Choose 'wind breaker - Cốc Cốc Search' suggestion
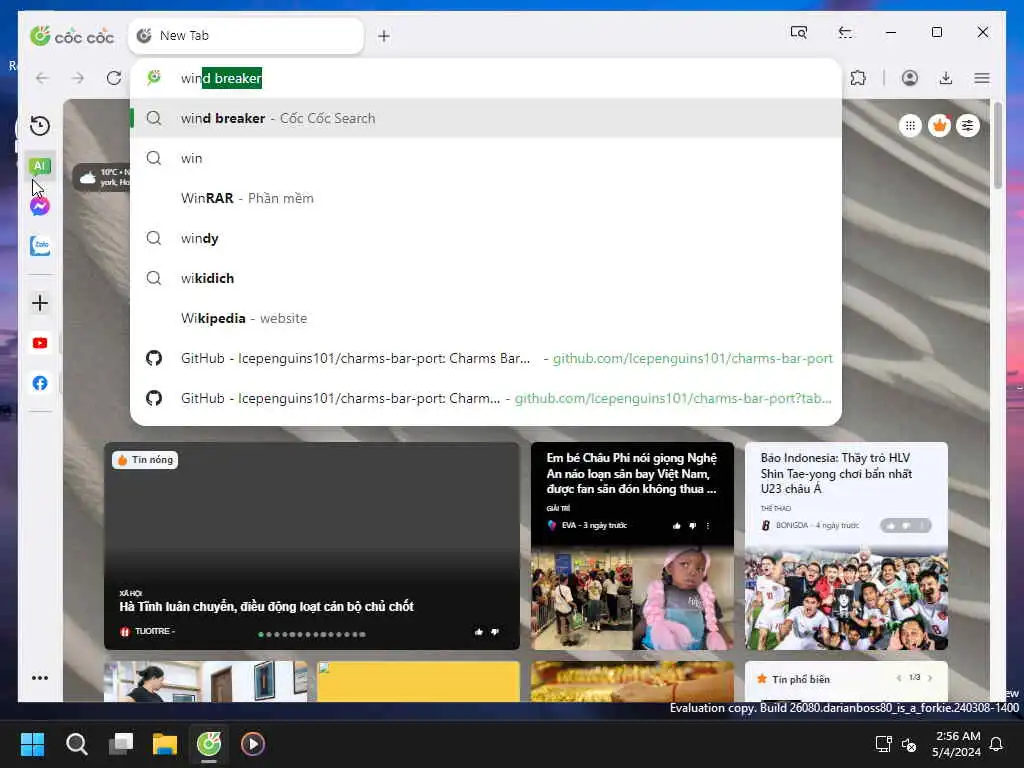The width and height of the screenshot is (1024, 768). [486, 118]
